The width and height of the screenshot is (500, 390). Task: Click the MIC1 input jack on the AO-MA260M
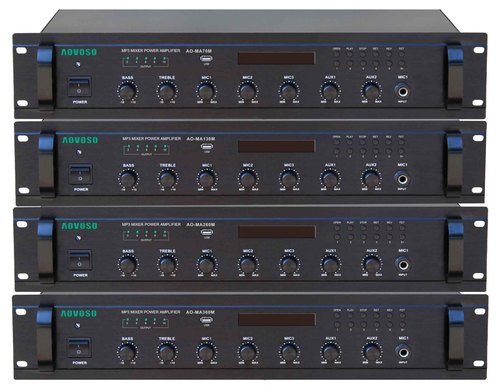[x=403, y=265]
